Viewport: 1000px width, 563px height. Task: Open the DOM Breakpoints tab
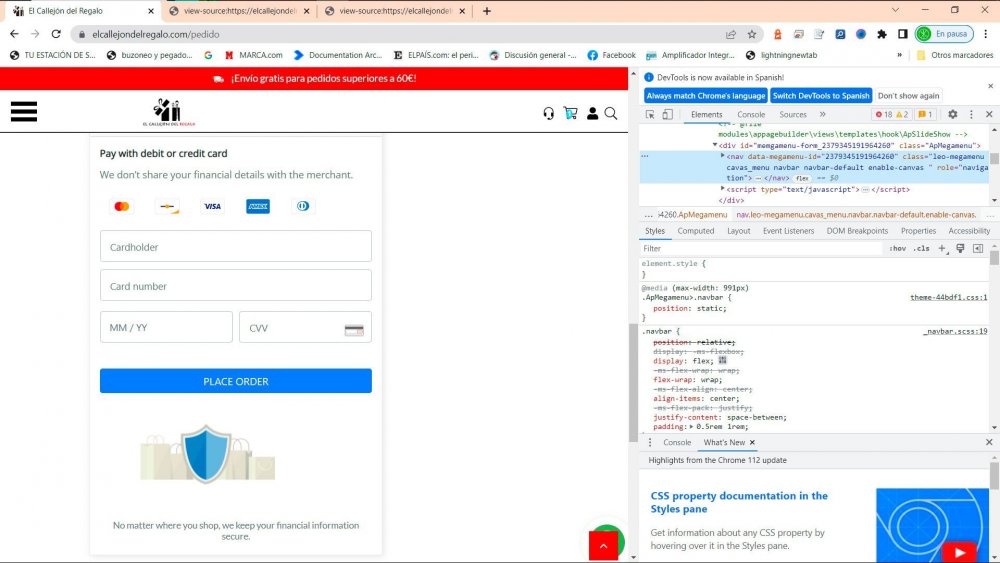coord(857,231)
